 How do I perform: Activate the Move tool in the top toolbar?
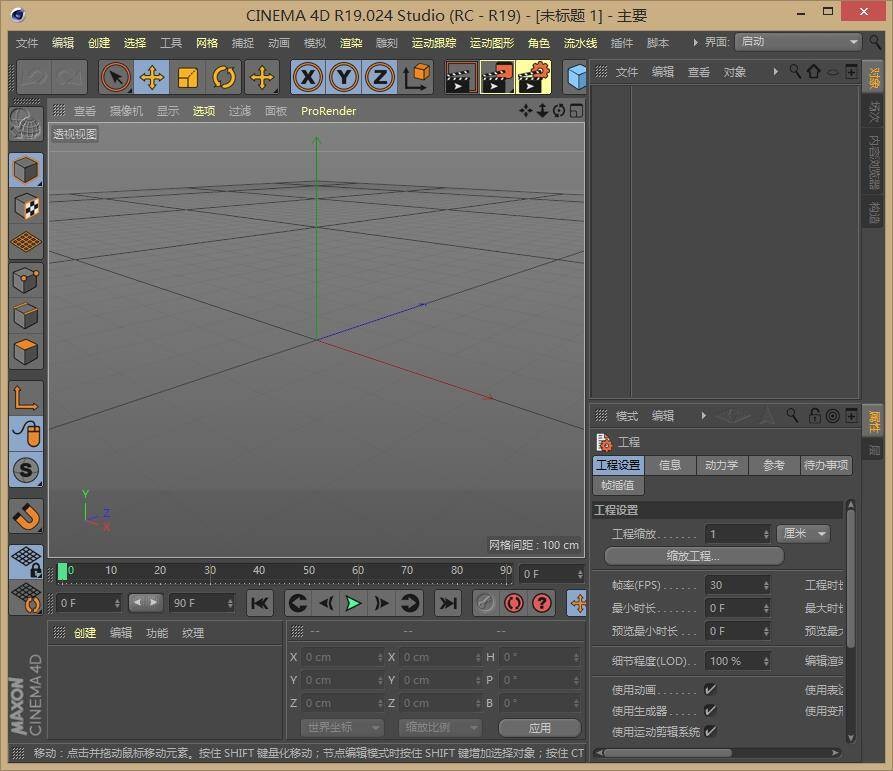152,77
